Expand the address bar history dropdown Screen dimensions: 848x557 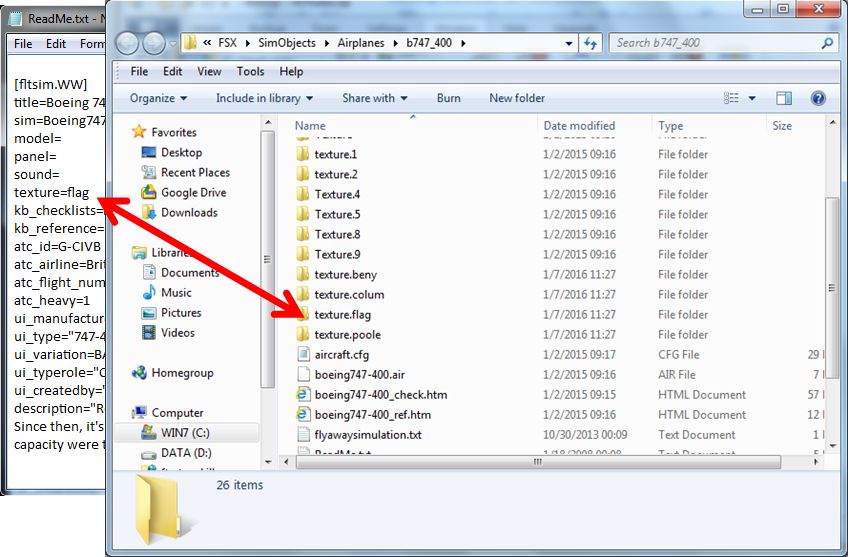pyautogui.click(x=568, y=43)
